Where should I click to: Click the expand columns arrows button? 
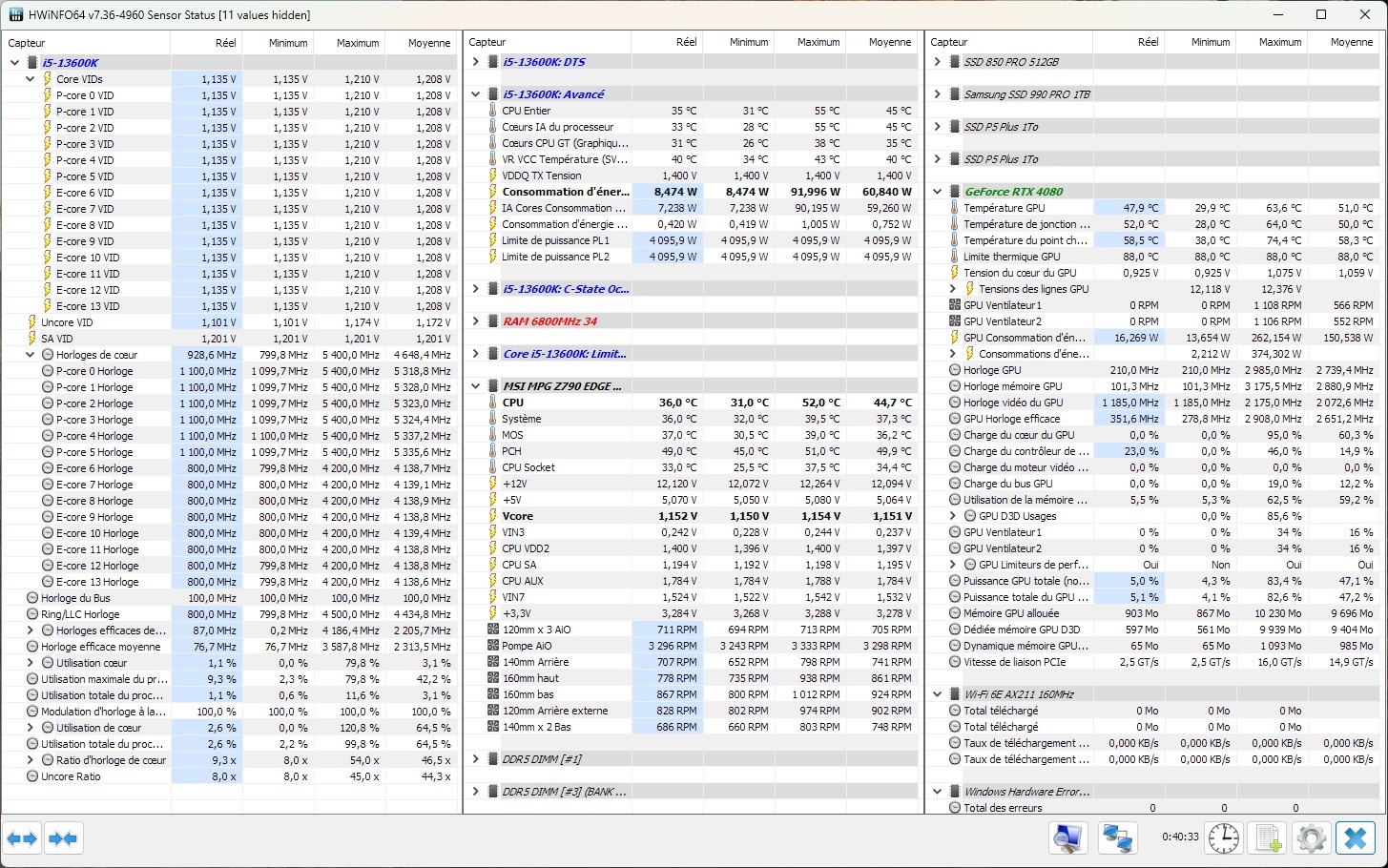pos(22,839)
